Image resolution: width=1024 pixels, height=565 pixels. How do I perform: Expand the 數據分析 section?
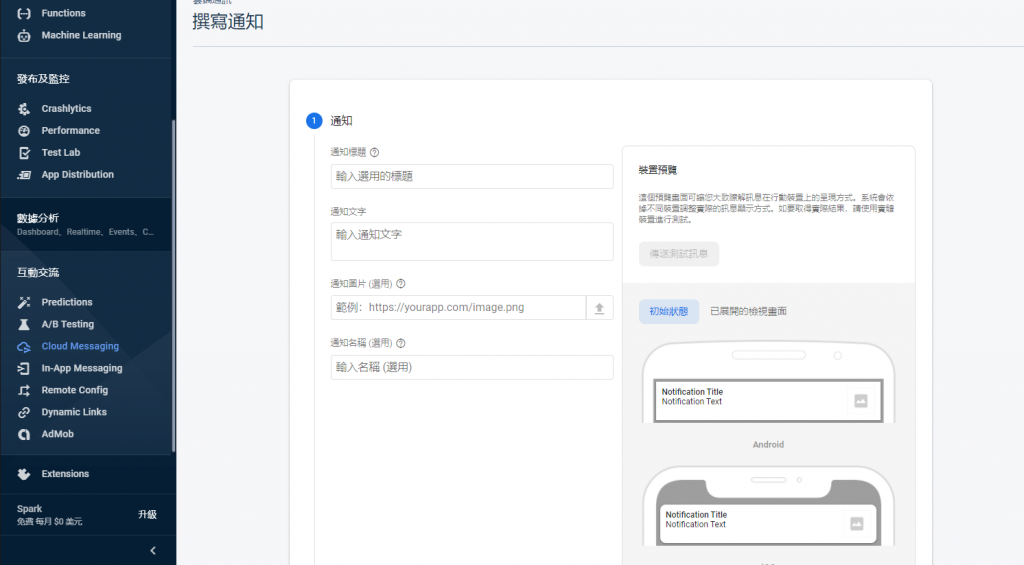(x=86, y=223)
